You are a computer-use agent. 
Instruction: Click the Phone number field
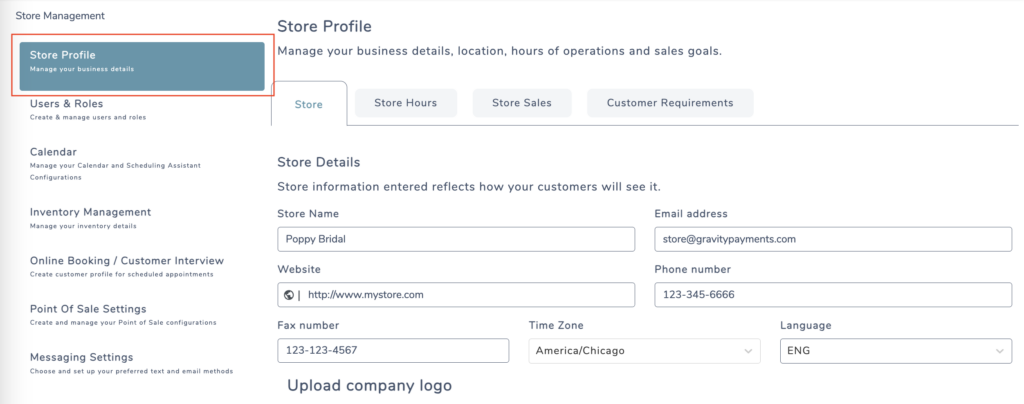click(x=833, y=294)
